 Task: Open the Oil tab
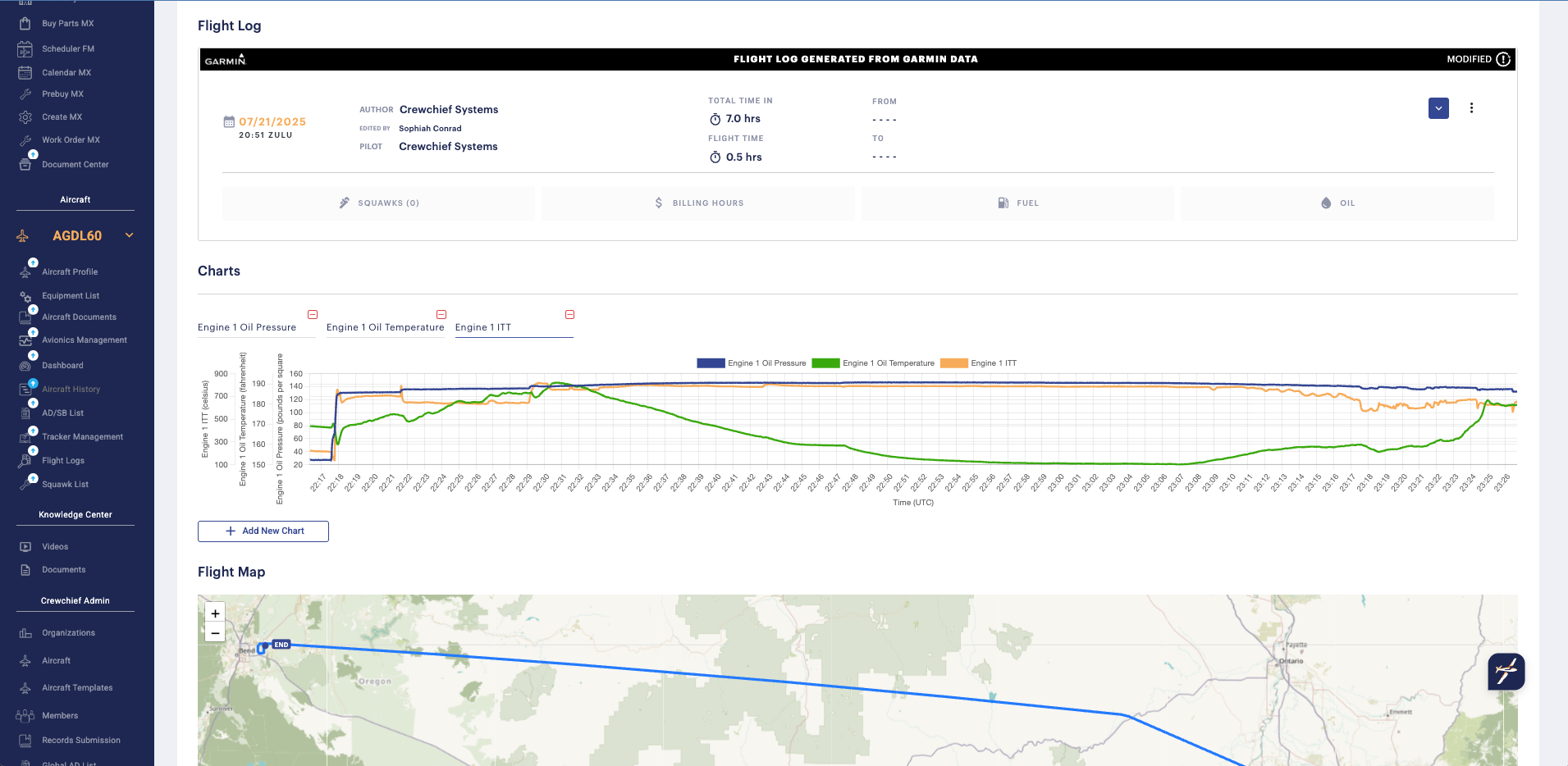(1337, 203)
